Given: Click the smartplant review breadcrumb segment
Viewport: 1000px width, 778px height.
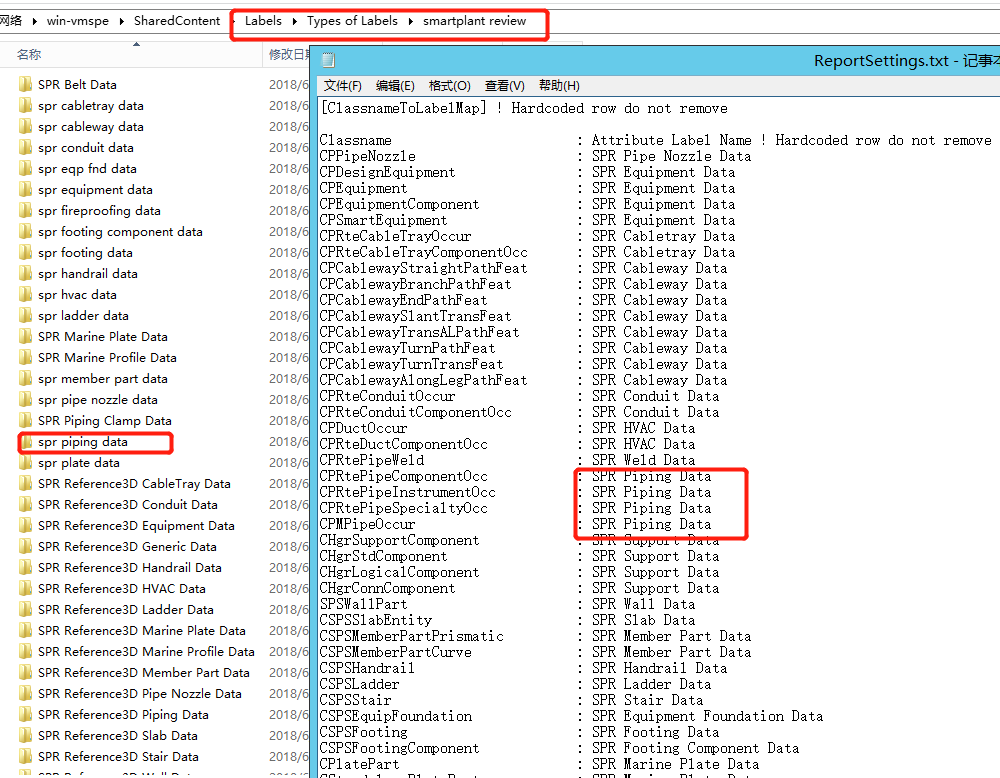Looking at the screenshot, I should 474,21.
